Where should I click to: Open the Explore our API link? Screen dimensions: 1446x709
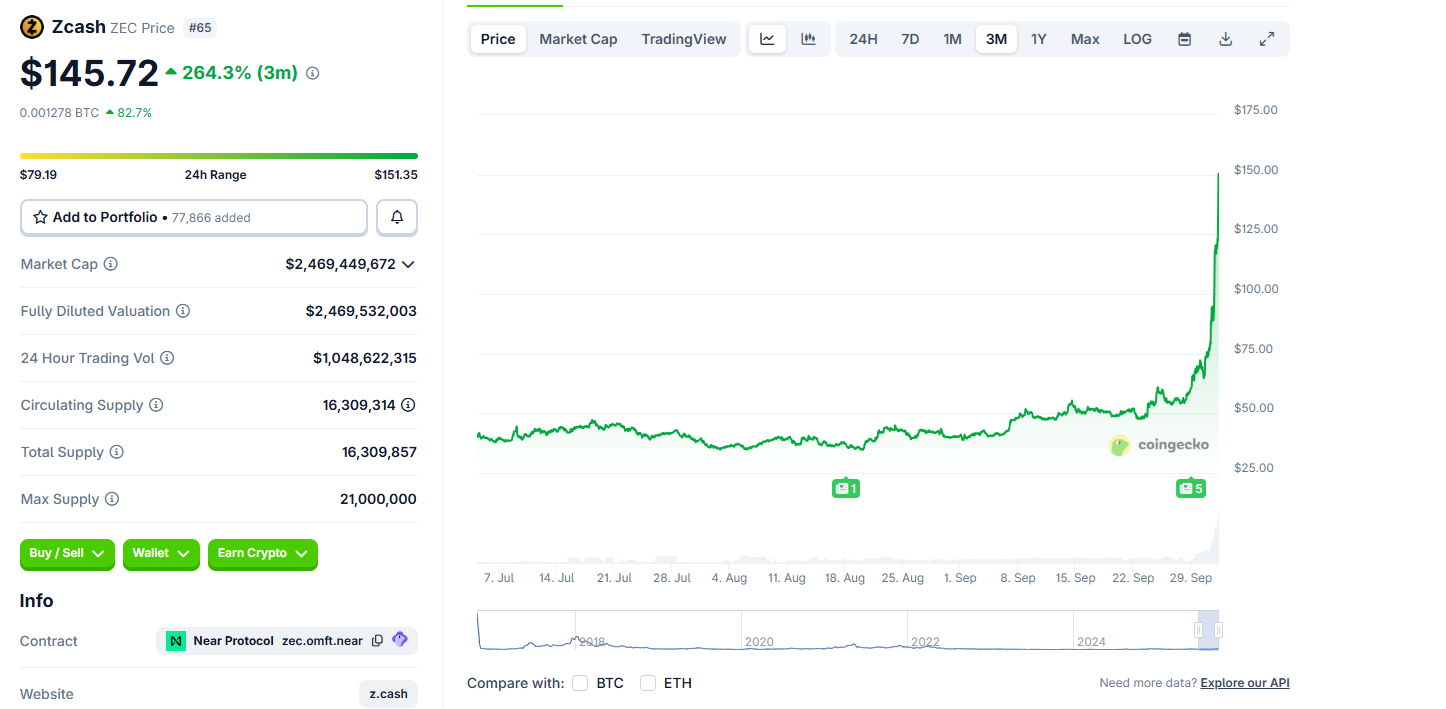tap(1244, 683)
